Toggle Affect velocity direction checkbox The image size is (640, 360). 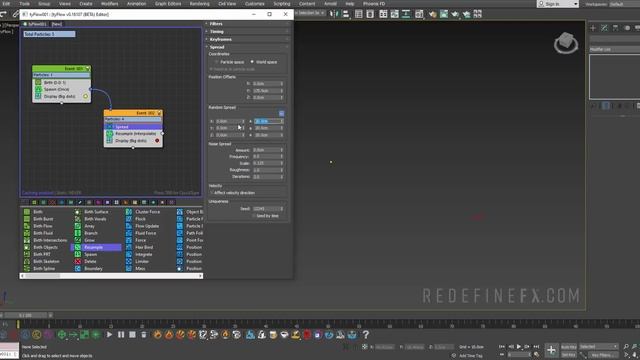click(x=211, y=193)
